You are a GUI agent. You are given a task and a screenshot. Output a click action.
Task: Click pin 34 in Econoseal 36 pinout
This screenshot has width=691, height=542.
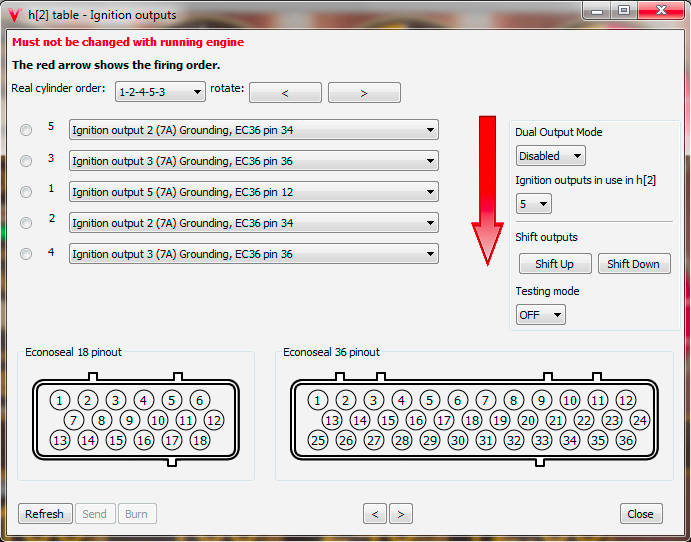pyautogui.click(x=570, y=440)
